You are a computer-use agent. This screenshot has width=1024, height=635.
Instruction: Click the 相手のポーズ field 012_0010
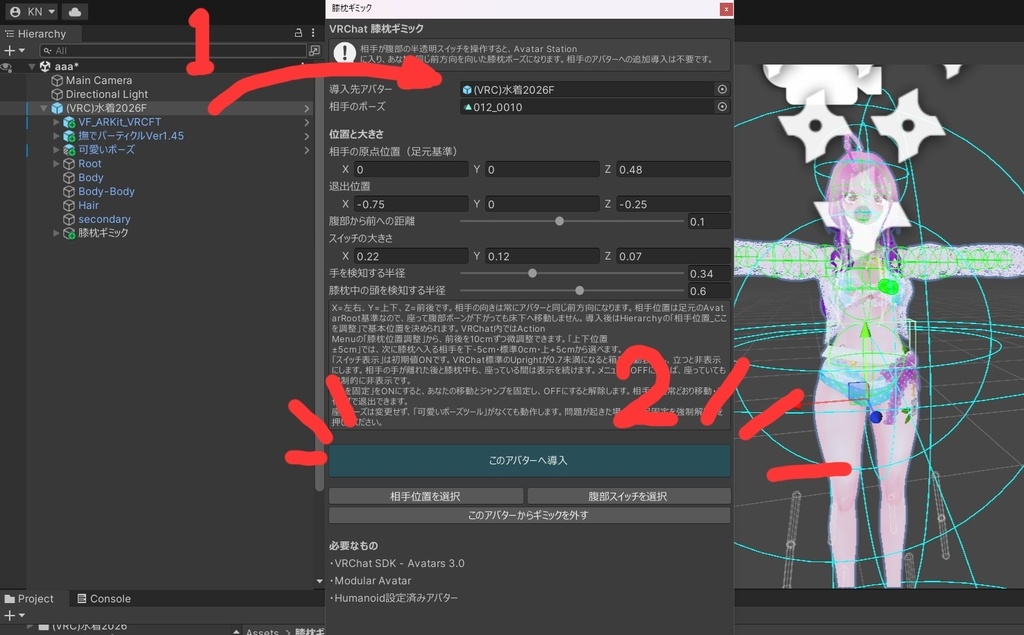(586, 106)
